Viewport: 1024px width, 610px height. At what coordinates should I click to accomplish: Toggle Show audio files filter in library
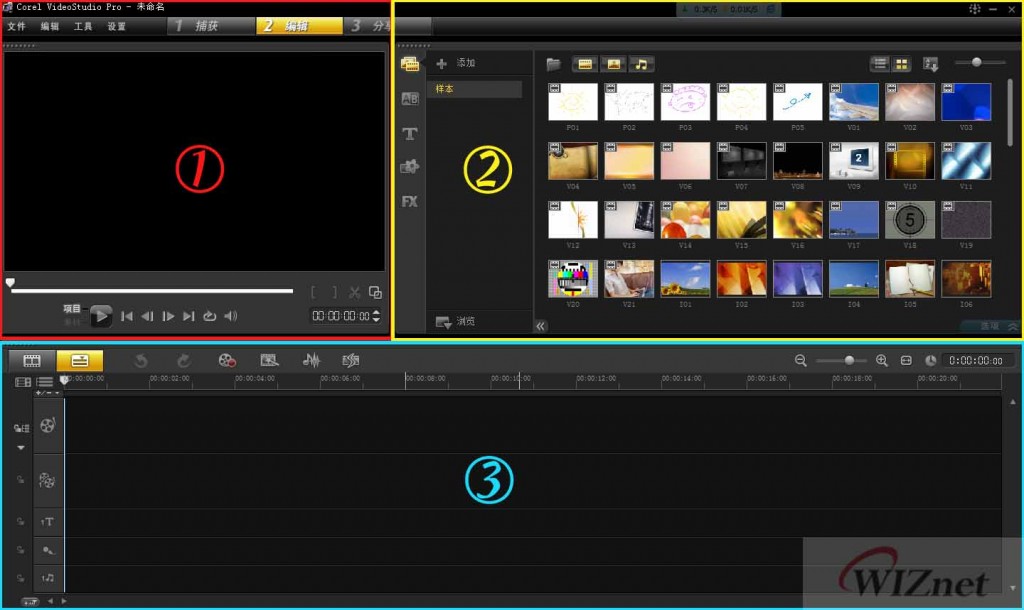click(x=641, y=64)
